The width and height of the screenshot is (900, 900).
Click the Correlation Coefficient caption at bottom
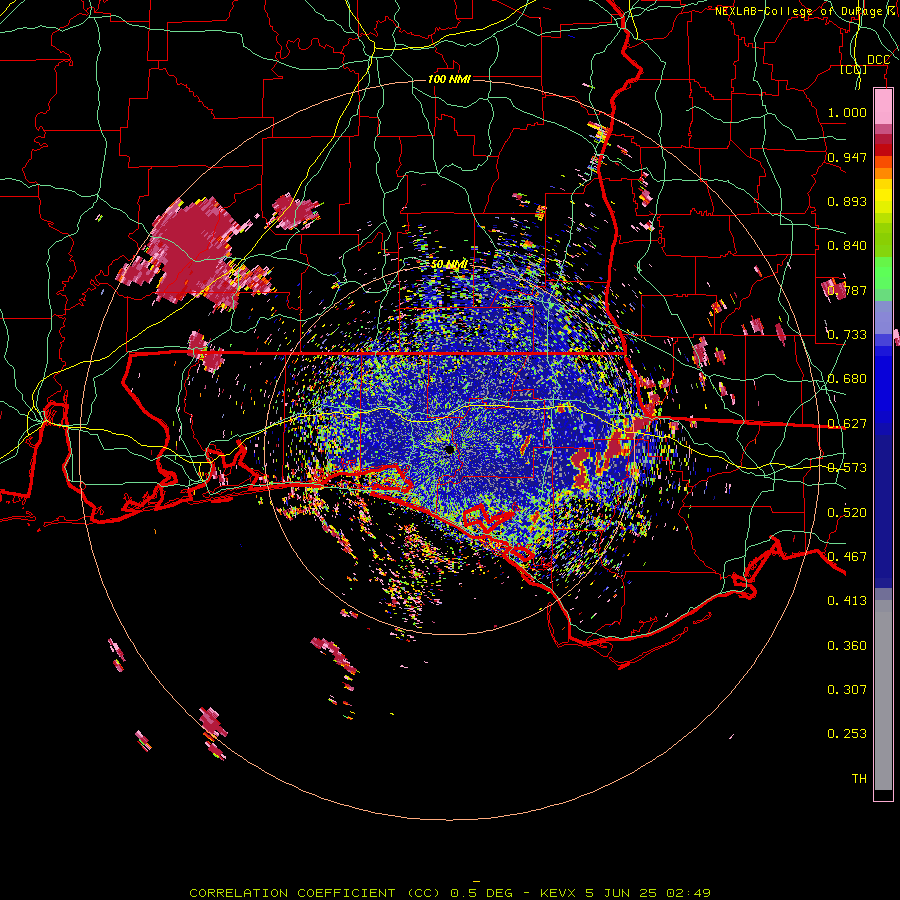pyautogui.click(x=450, y=893)
